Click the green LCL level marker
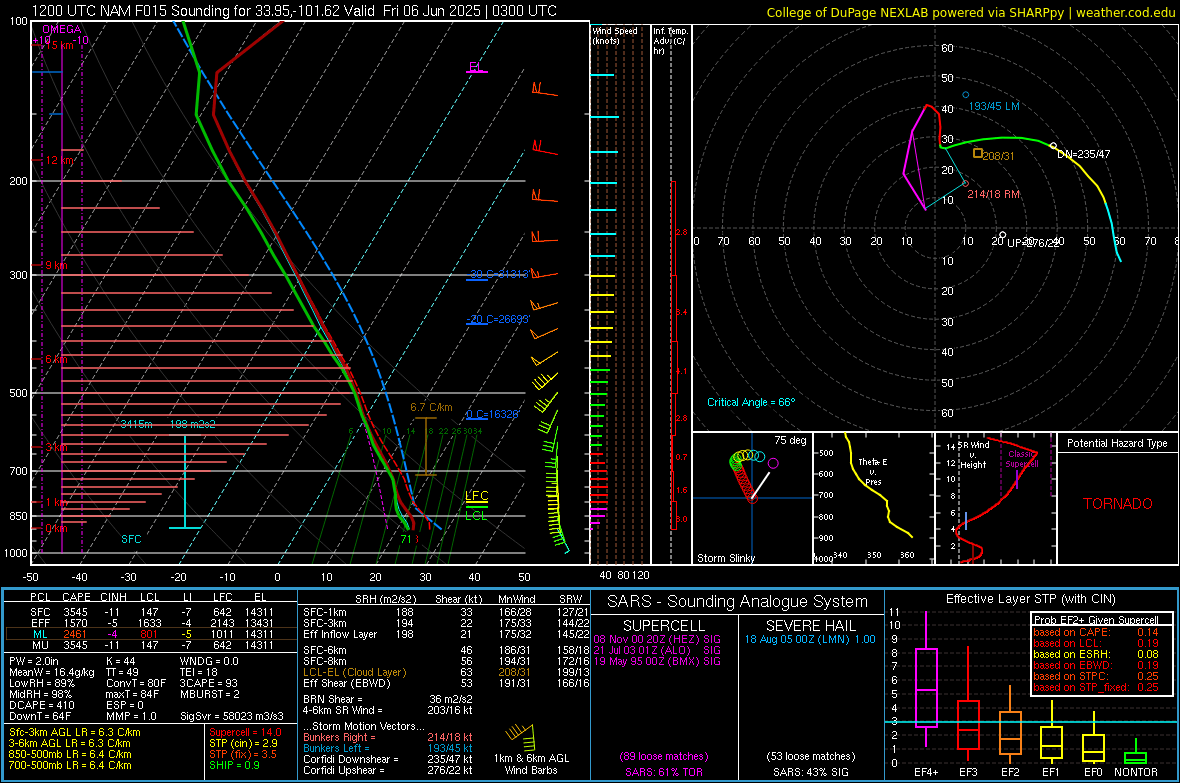Image resolution: width=1180 pixels, height=783 pixels. click(476, 514)
